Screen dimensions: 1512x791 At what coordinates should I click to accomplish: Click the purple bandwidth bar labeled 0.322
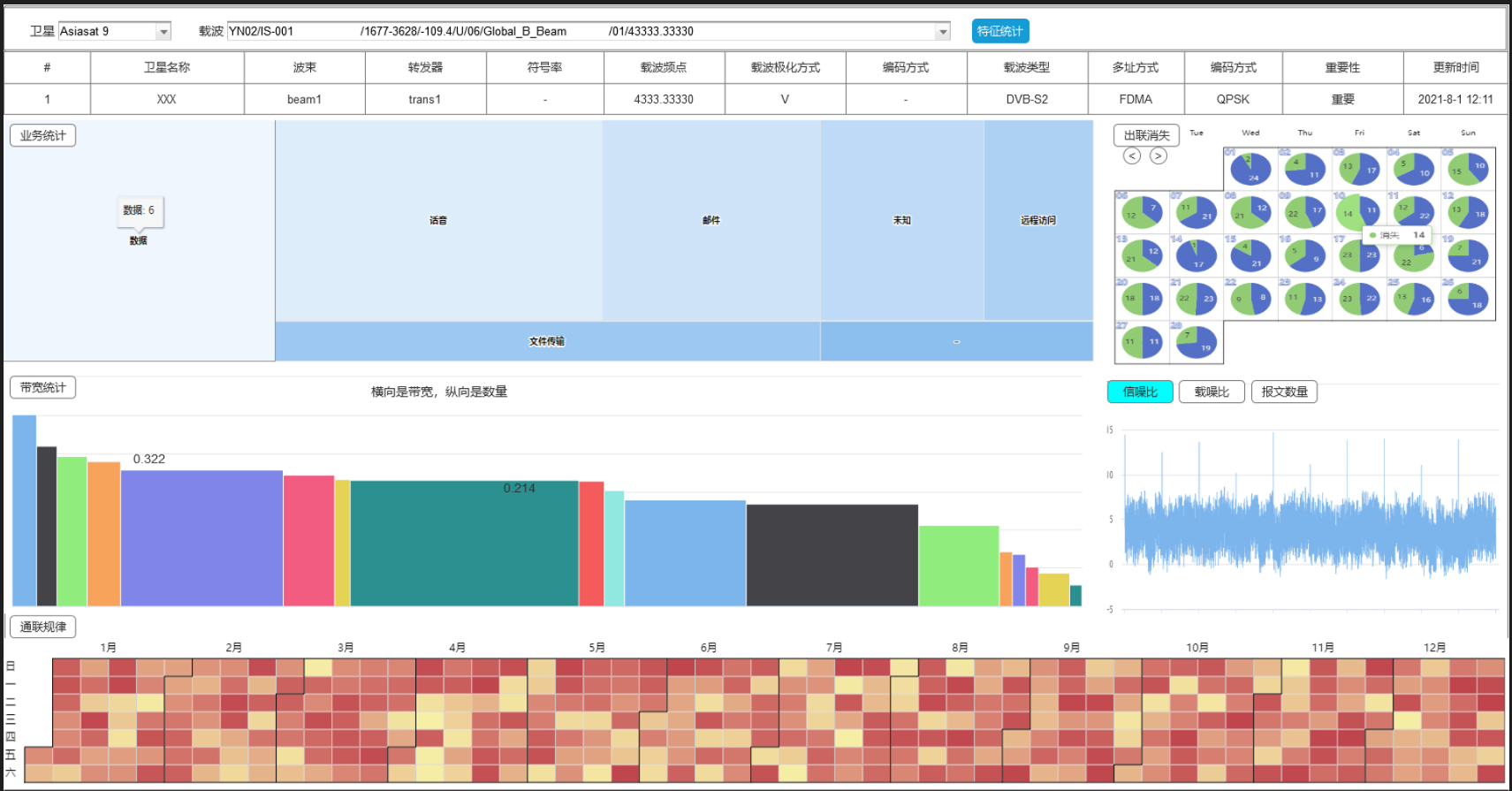click(201, 538)
